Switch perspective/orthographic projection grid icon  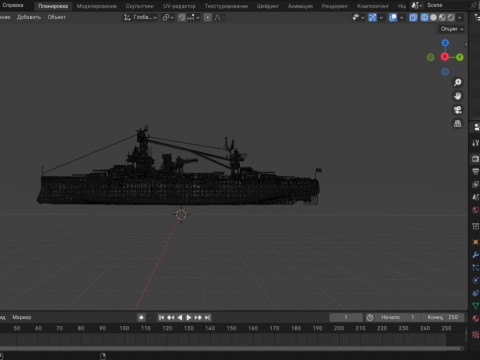click(458, 123)
